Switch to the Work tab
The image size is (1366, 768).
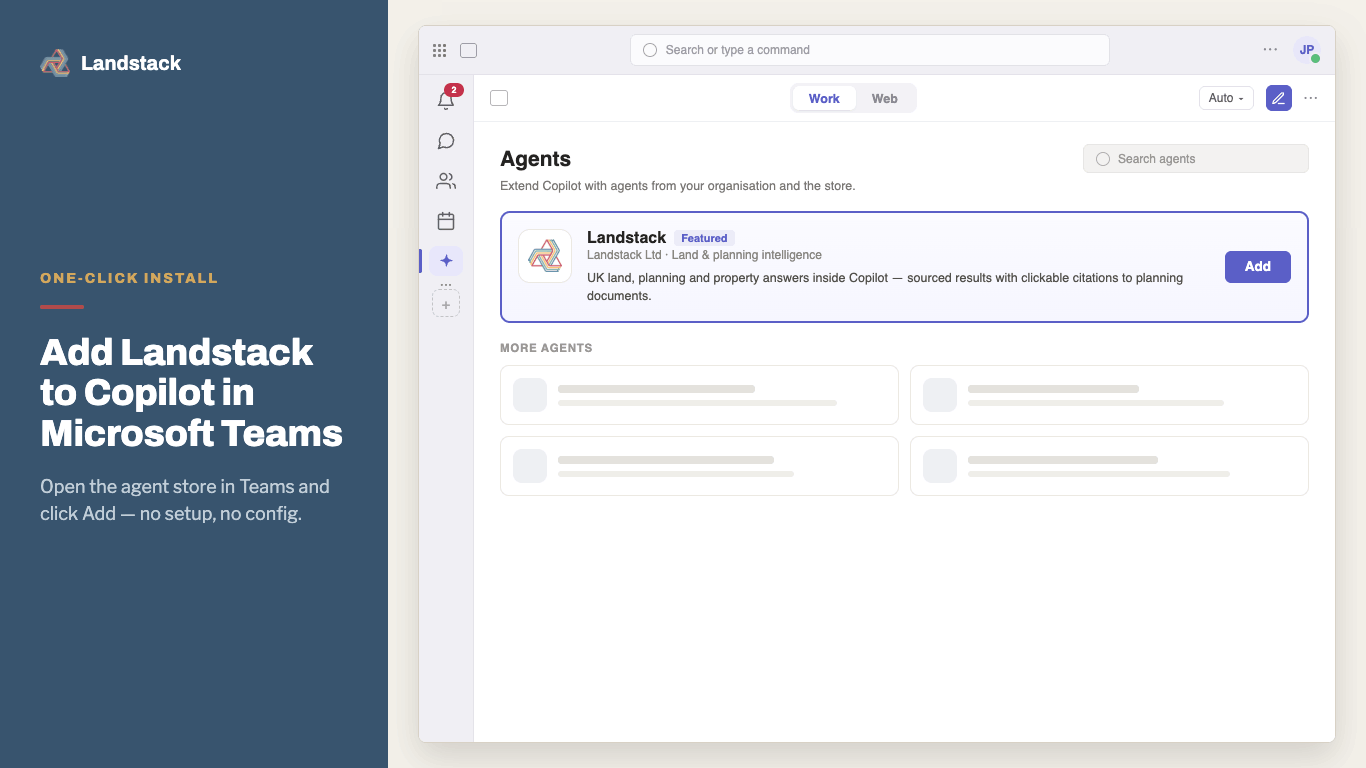(824, 98)
